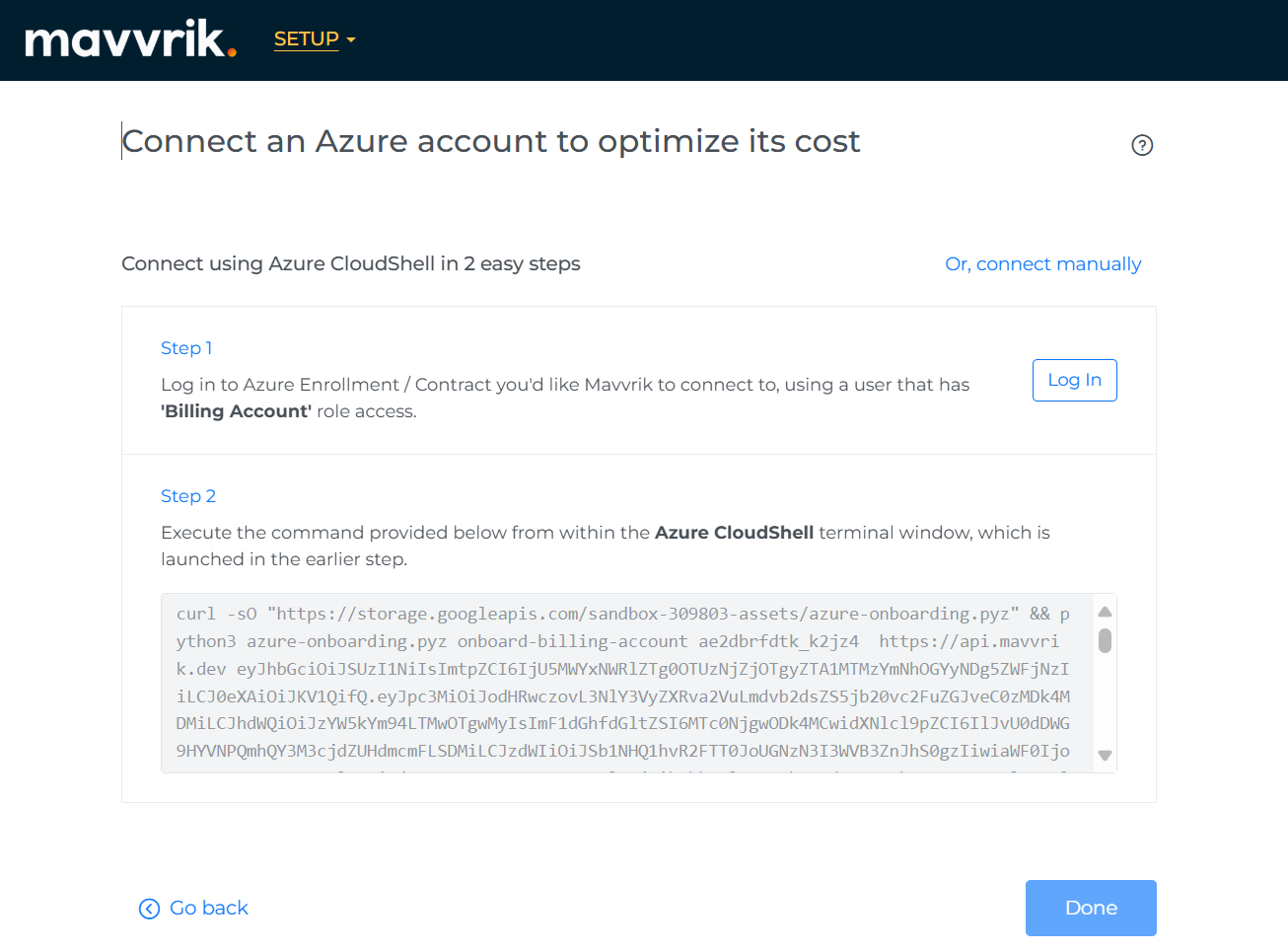Click the Step 1 heading

[x=186, y=348]
